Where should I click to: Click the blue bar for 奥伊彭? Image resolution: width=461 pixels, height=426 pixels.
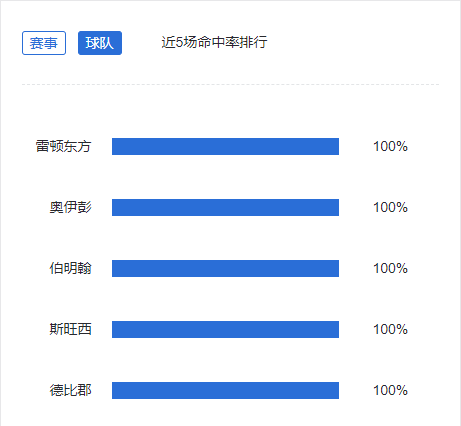click(225, 207)
